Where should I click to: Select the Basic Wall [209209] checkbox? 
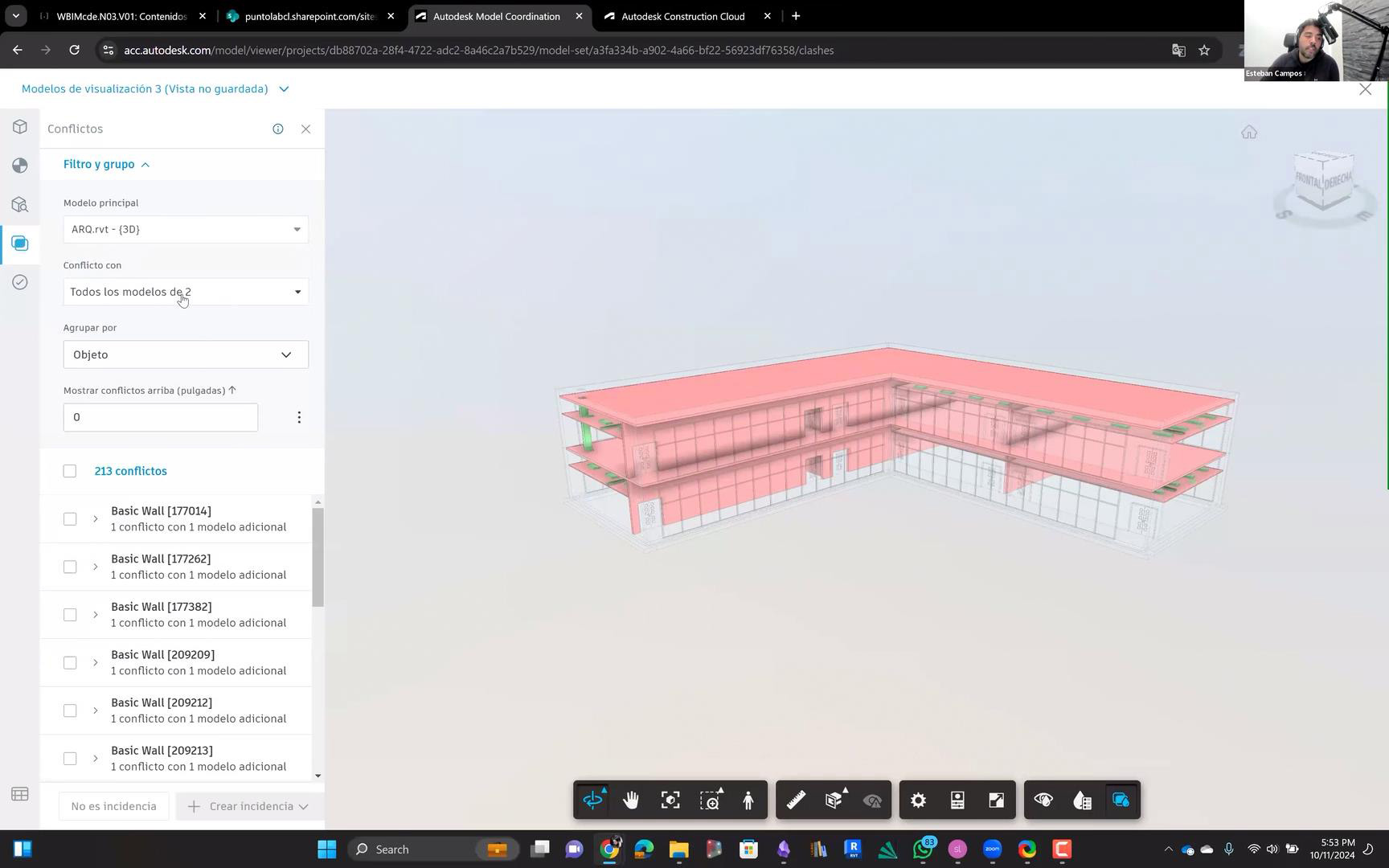pyautogui.click(x=70, y=663)
